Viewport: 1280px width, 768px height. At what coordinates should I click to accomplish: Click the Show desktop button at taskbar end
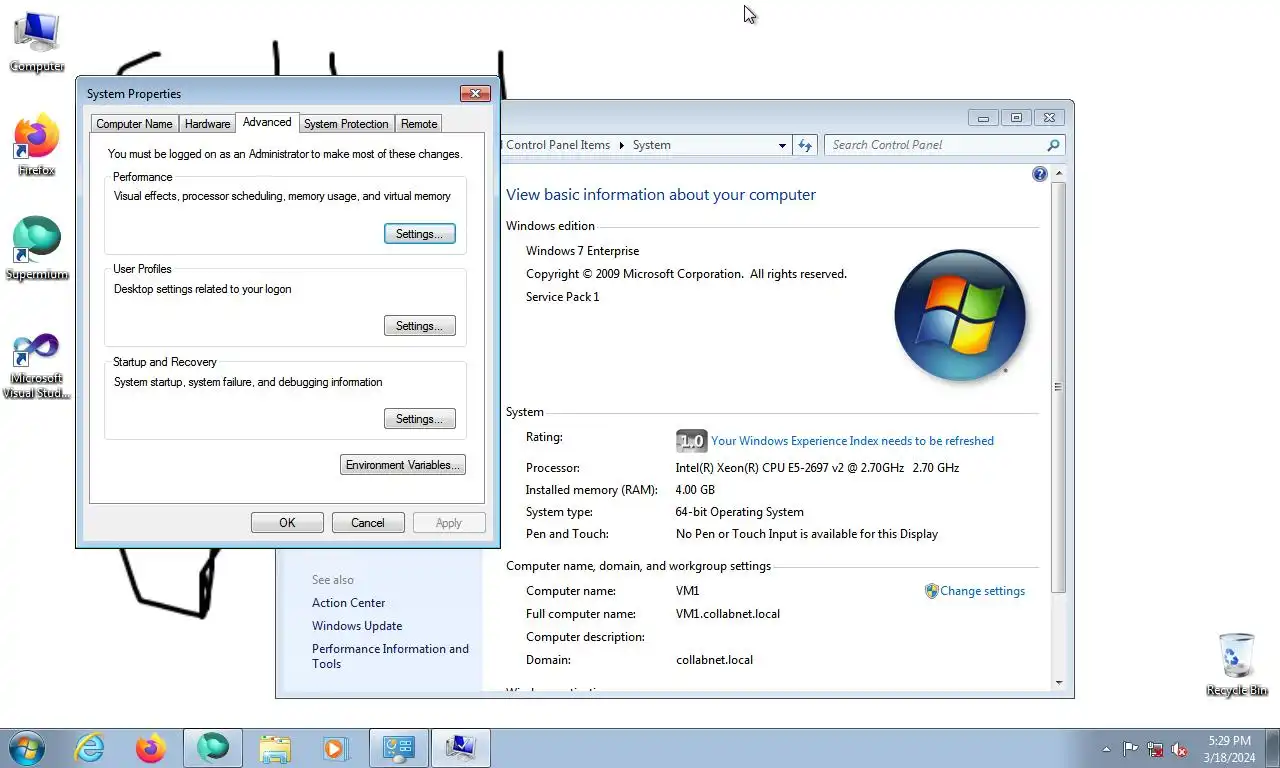1273,748
